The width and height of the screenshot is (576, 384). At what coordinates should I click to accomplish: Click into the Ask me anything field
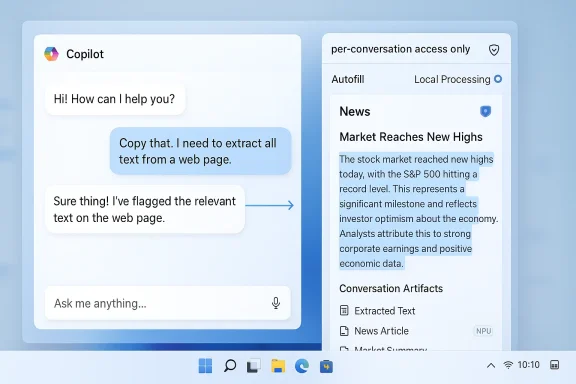(x=168, y=303)
